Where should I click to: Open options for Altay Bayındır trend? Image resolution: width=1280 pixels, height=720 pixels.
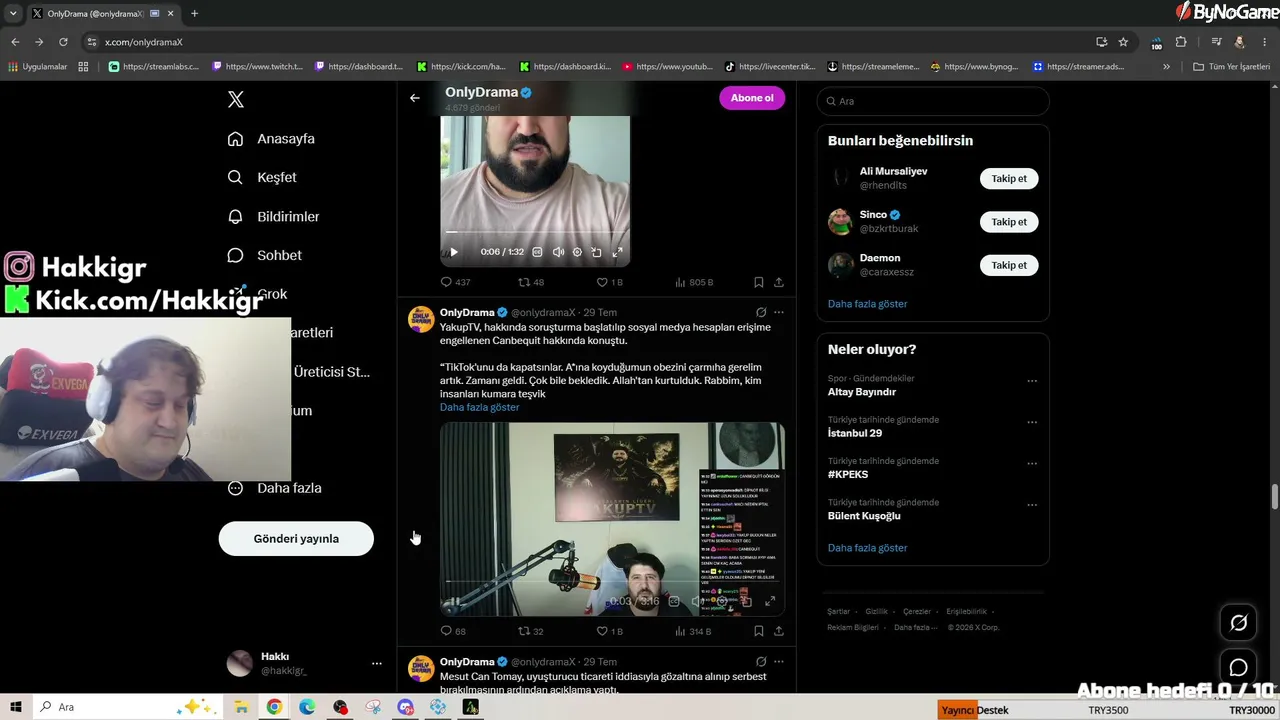click(x=1032, y=381)
